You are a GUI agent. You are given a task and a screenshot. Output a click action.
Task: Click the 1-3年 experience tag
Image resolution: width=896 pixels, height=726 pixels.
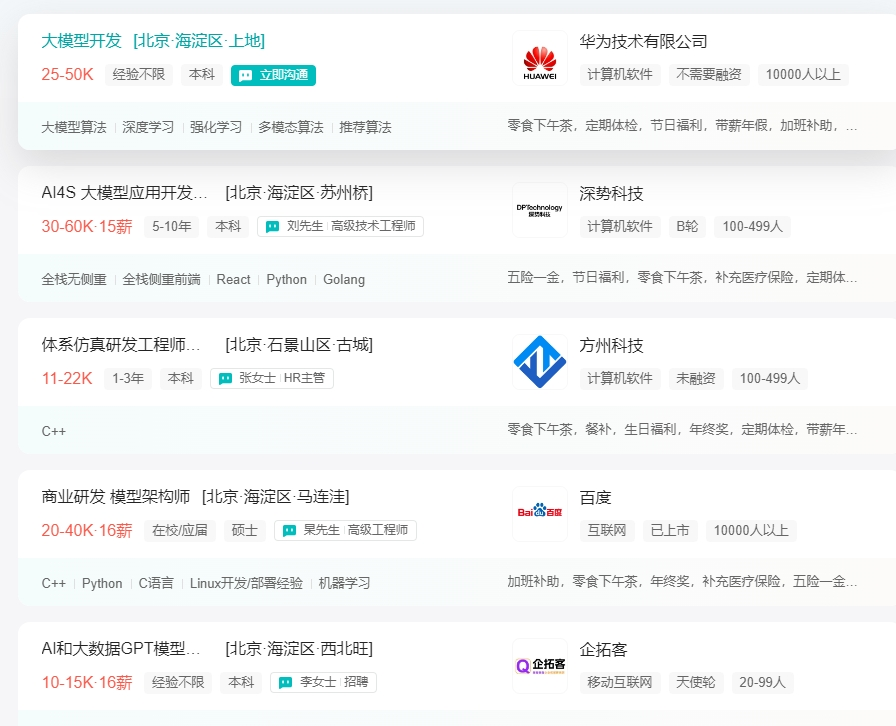(128, 378)
